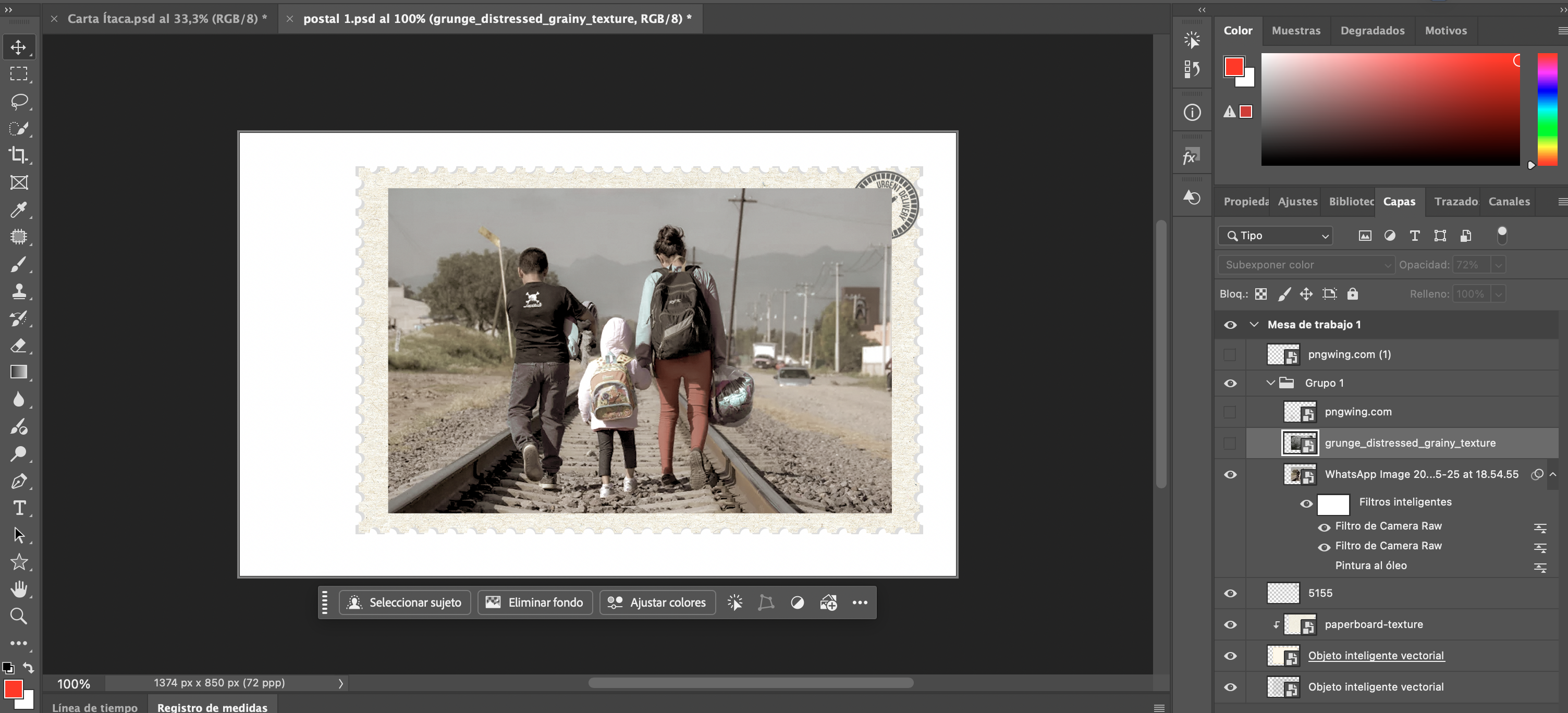Select the Brush tool
1568x713 pixels.
point(19,264)
